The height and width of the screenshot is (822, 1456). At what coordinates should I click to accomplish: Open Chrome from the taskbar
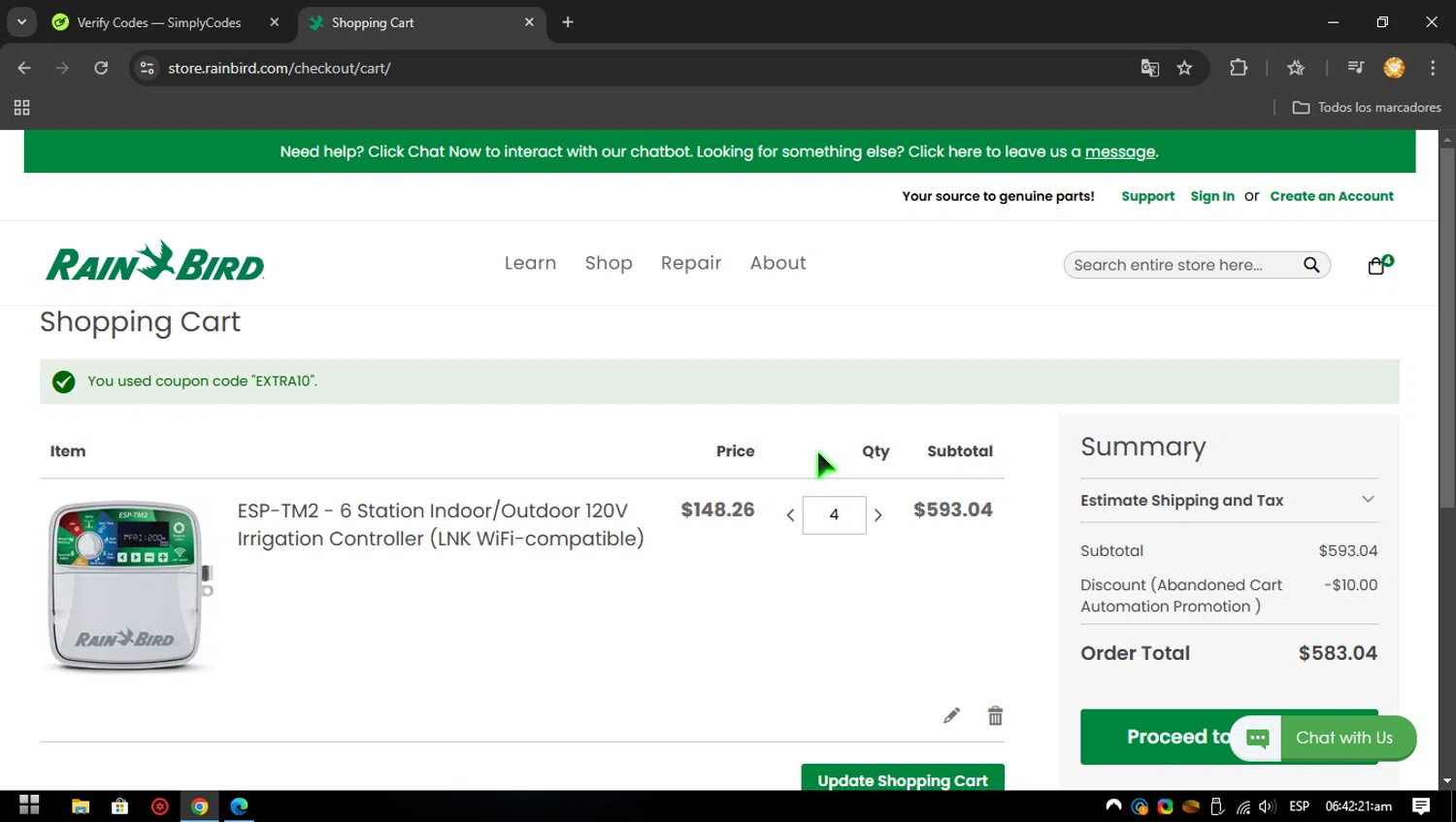coord(199,806)
